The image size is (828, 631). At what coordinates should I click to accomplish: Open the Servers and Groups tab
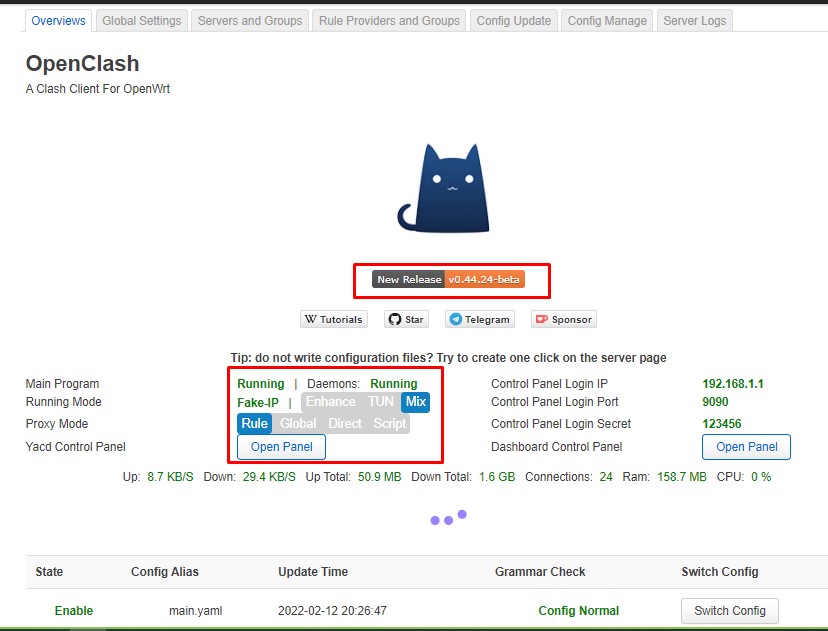pos(250,21)
